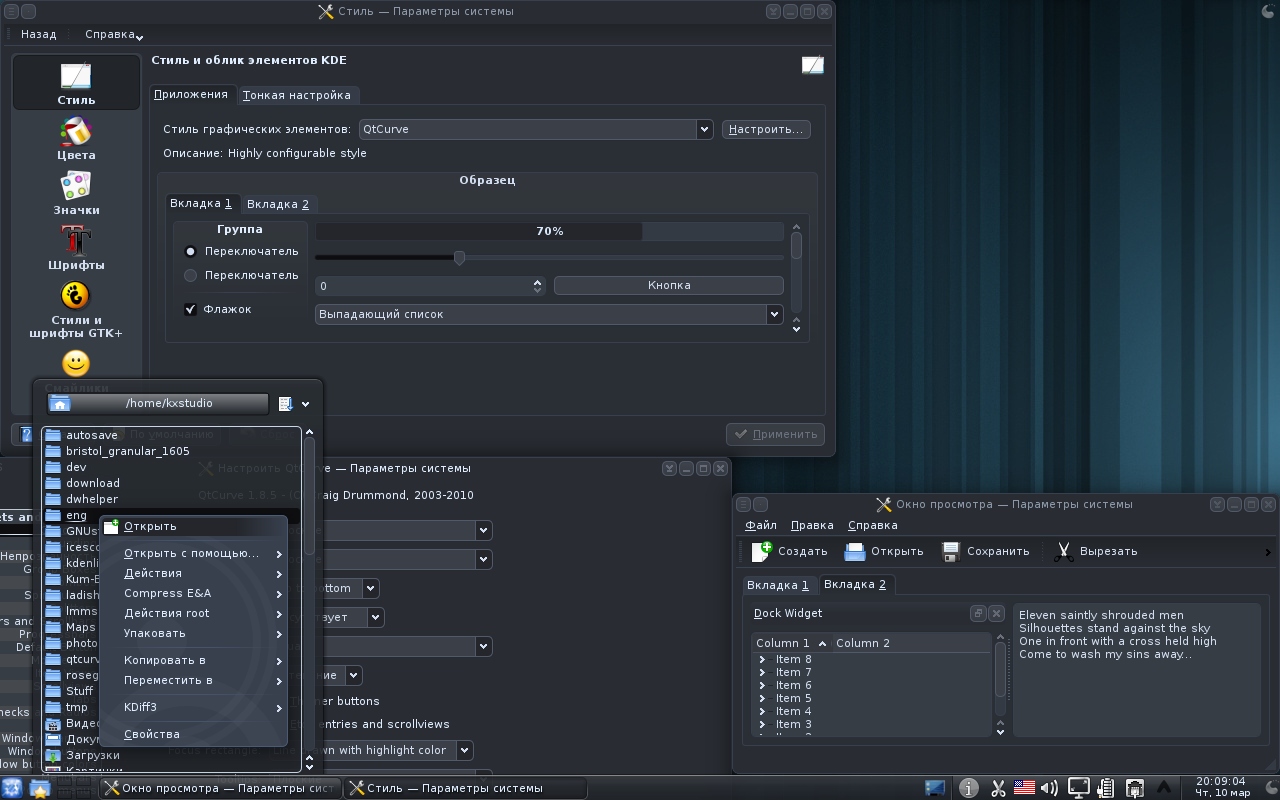Screen dimensions: 1280x800
Task: Expand Item 8 in the tree
Action: [762, 659]
